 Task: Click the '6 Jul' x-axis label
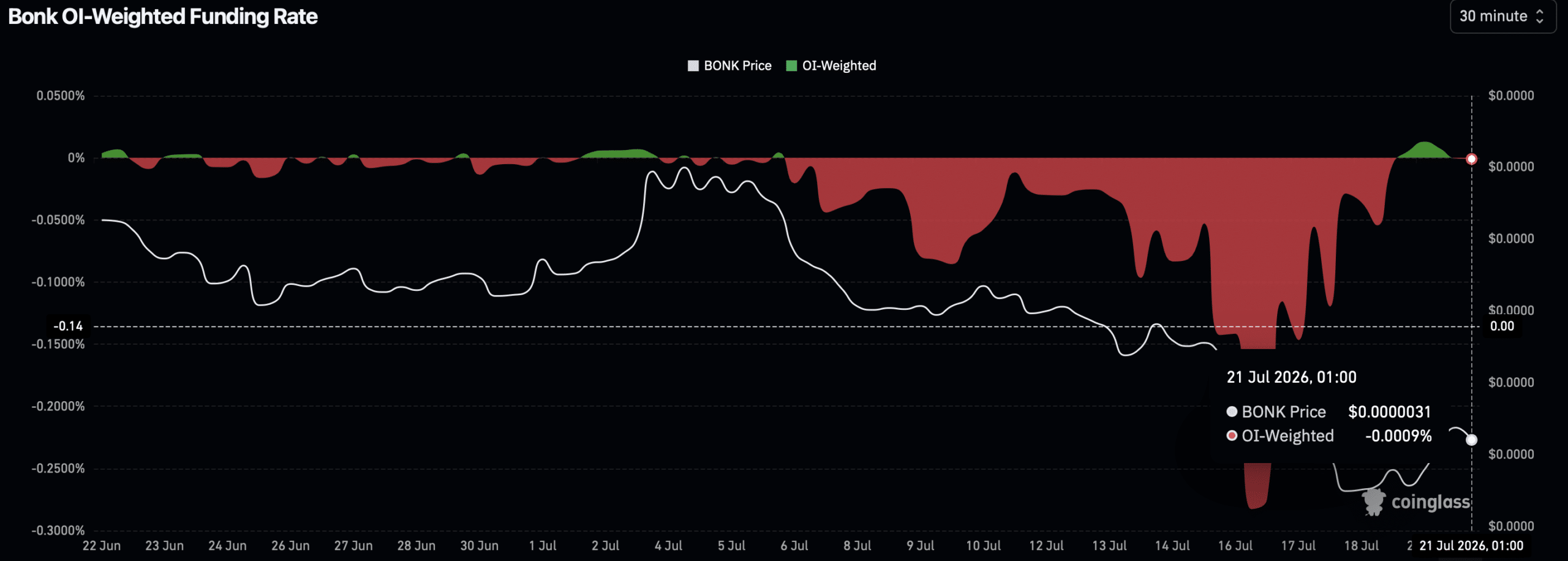[794, 545]
